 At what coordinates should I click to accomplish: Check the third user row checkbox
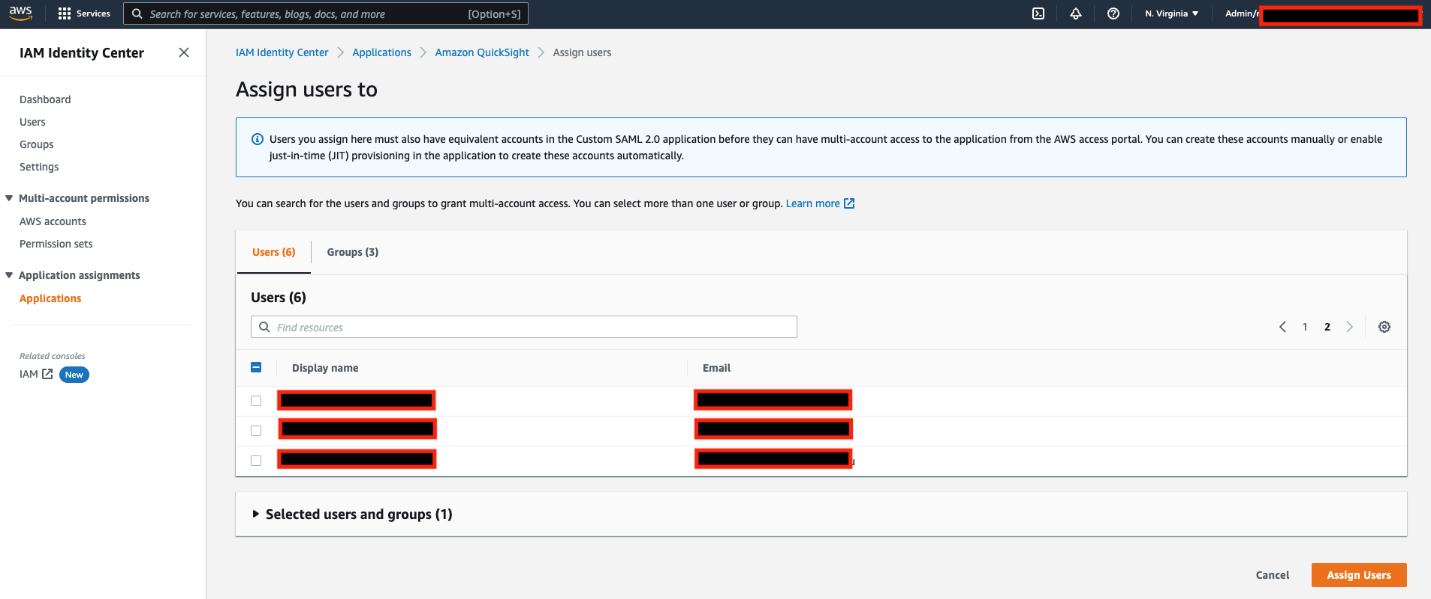coord(256,460)
